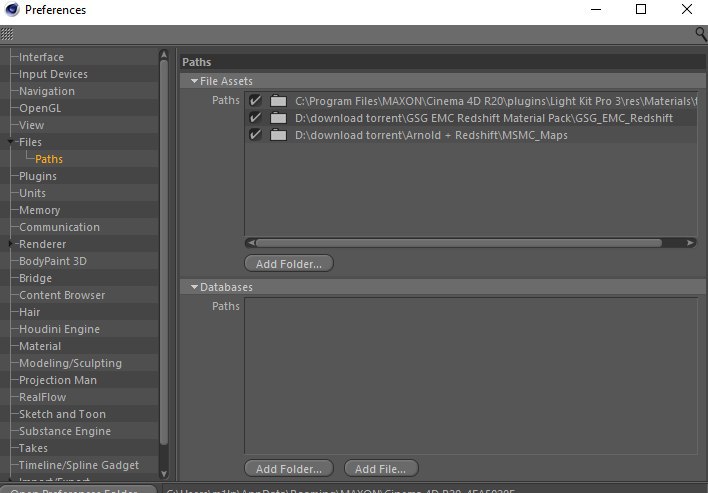Screen dimensions: 708x493
Task: Select Sketch and Toon category
Action: [x=62, y=414]
